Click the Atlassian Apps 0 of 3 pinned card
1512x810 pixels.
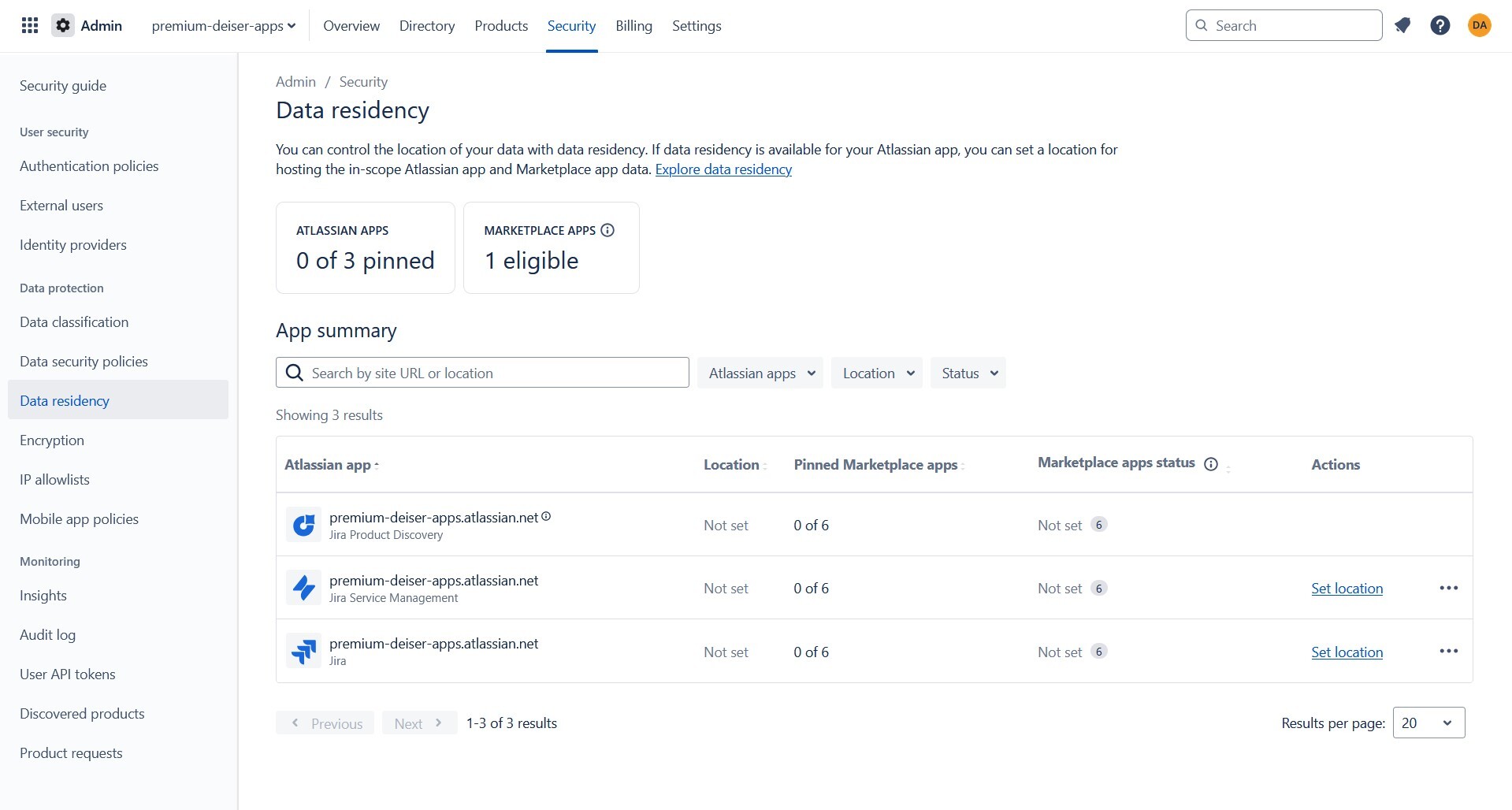tap(366, 247)
